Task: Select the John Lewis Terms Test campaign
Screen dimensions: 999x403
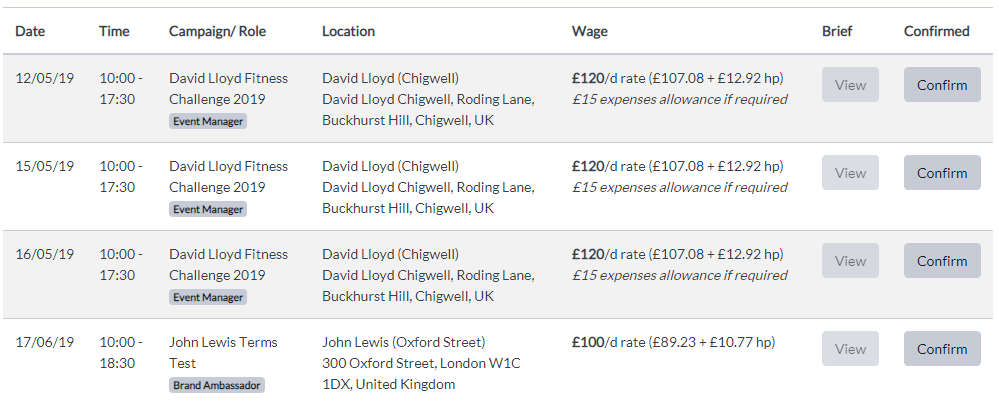Action: (x=223, y=353)
